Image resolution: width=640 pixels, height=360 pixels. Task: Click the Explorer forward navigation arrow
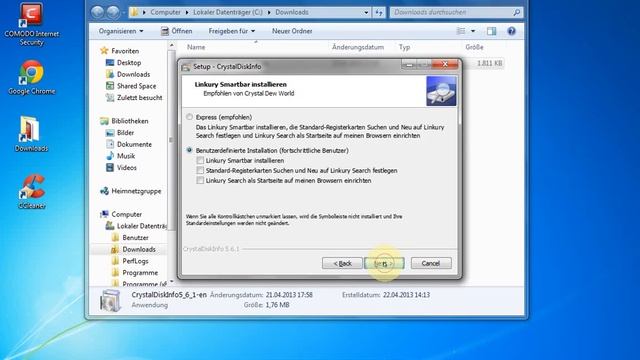[113, 12]
